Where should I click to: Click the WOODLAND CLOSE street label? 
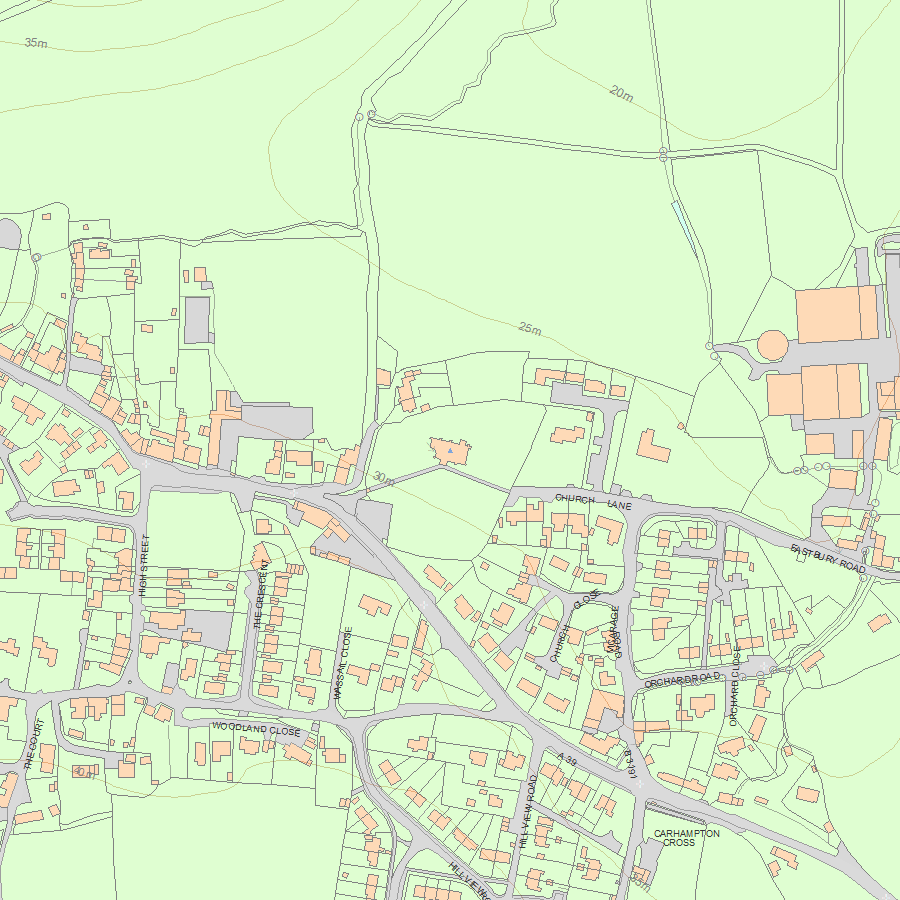tap(256, 729)
